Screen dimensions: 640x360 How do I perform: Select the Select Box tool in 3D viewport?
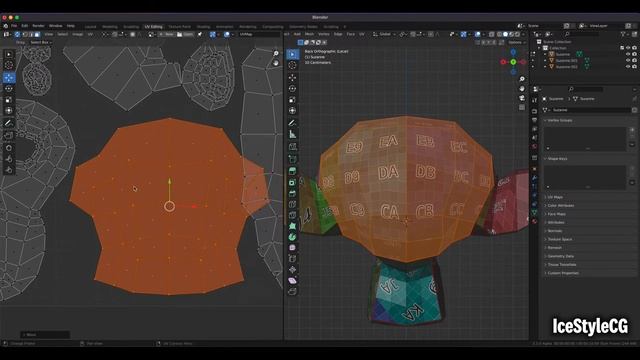click(292, 54)
